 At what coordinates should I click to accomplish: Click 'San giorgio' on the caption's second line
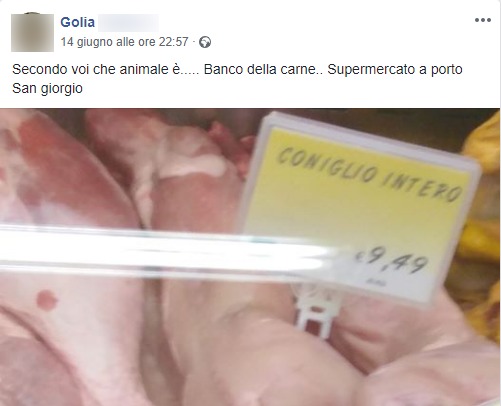click(47, 89)
